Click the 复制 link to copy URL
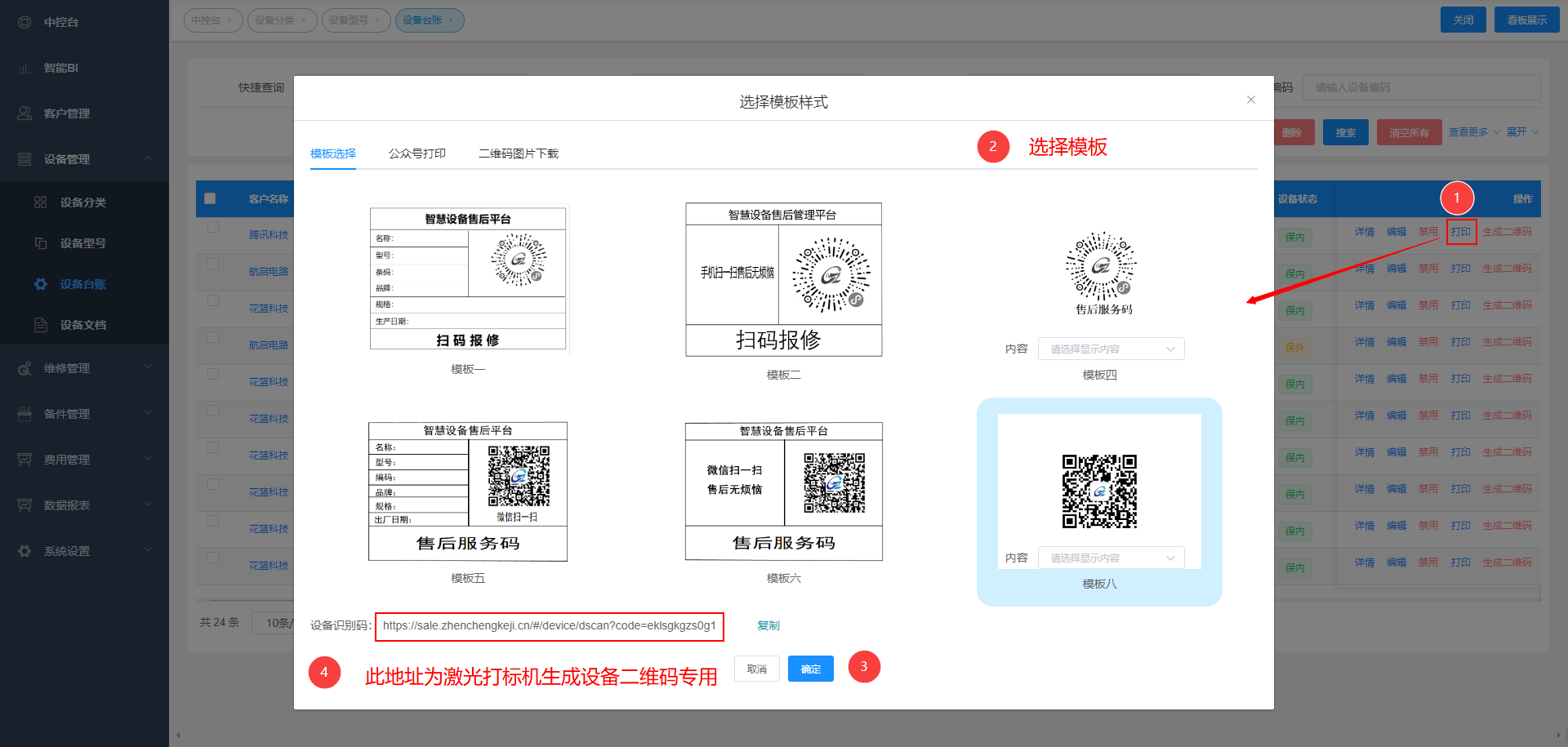The height and width of the screenshot is (747, 1568). [x=768, y=625]
